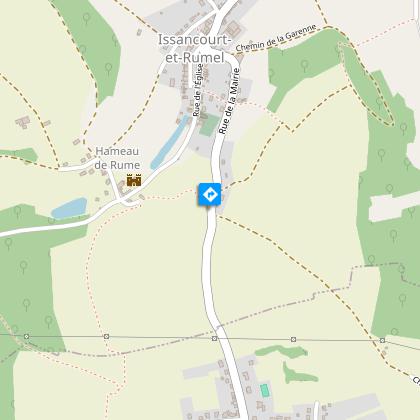Select the cut-off street label at map edge
420x420 pixels.
(x=416, y=381)
